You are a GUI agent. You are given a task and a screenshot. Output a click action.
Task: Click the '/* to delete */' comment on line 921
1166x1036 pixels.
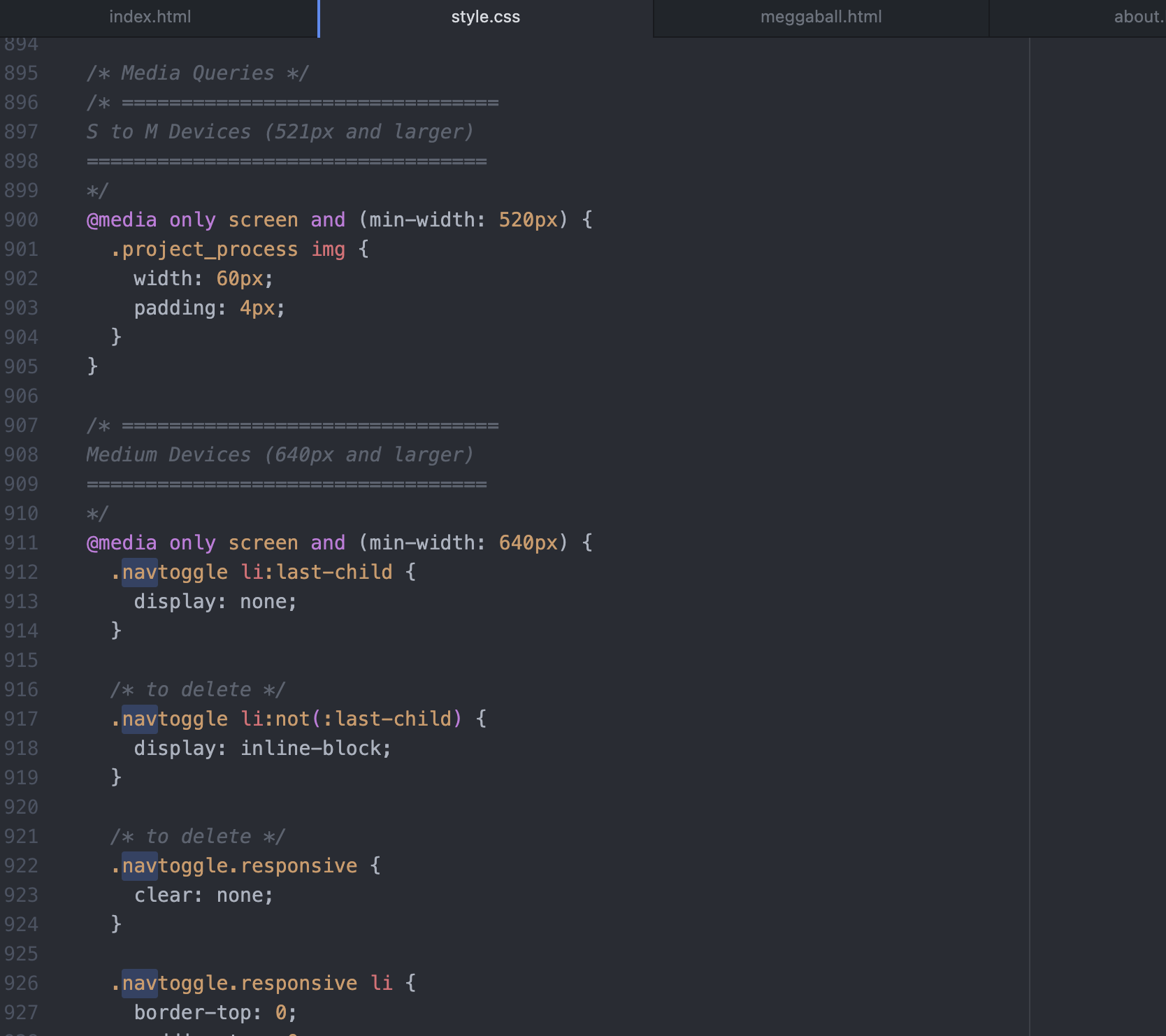coord(198,837)
